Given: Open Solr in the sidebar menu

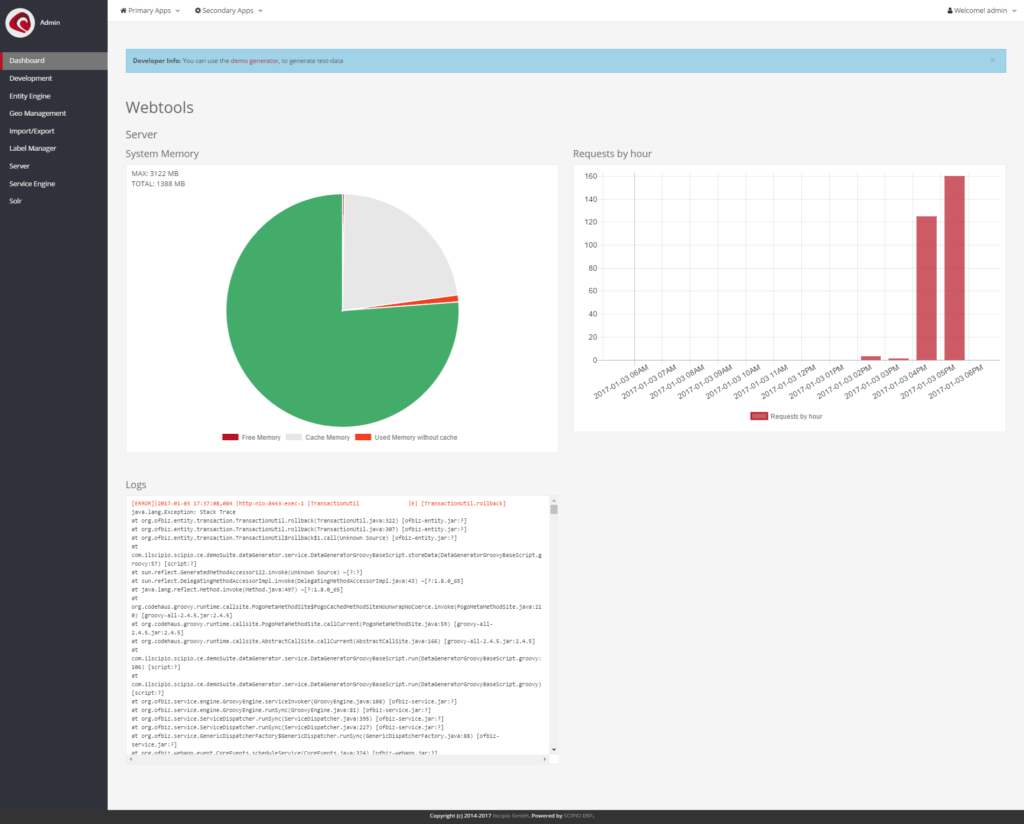Looking at the screenshot, I should [x=15, y=201].
